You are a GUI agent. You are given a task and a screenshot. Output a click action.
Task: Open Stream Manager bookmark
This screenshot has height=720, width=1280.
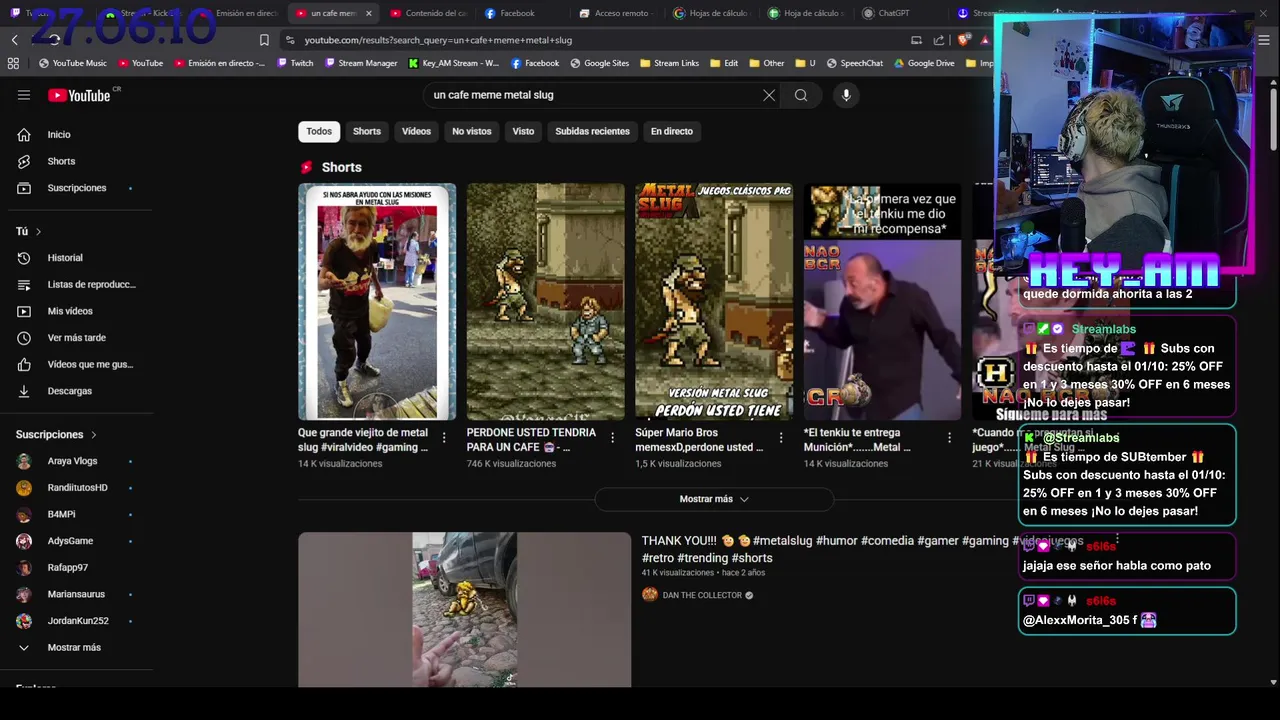point(360,63)
